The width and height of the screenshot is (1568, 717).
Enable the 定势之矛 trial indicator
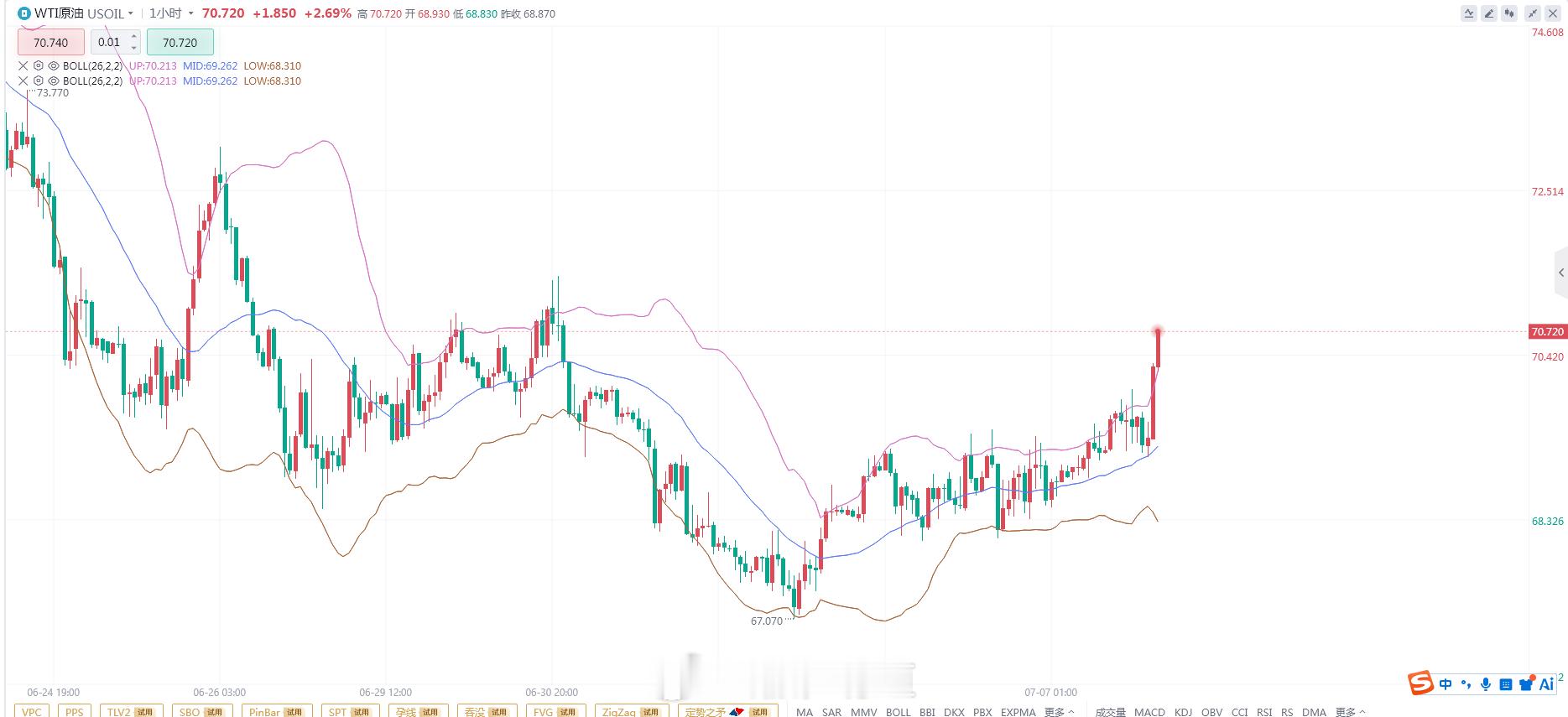click(727, 711)
